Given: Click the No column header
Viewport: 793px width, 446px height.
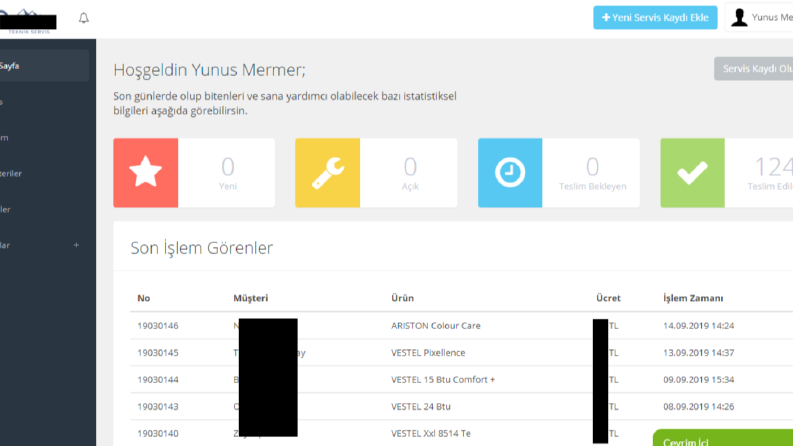Looking at the screenshot, I should (x=144, y=298).
